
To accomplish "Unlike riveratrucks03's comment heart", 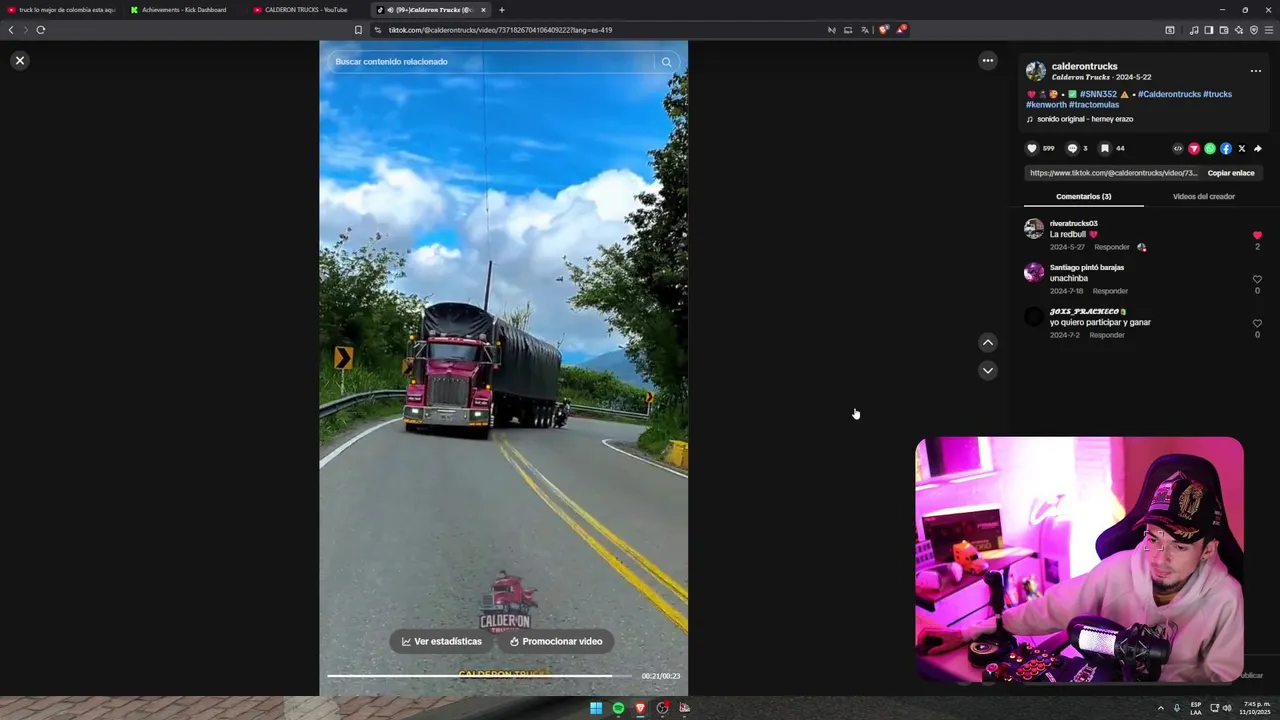I will point(1257,235).
